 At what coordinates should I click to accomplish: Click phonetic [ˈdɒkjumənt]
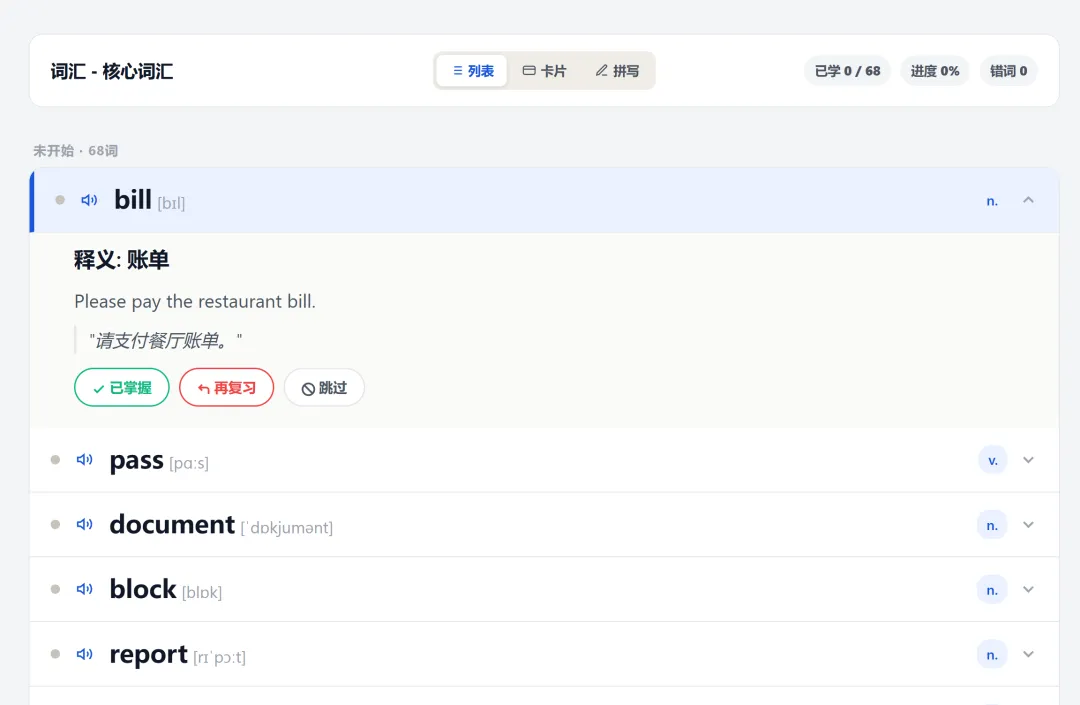[287, 528]
